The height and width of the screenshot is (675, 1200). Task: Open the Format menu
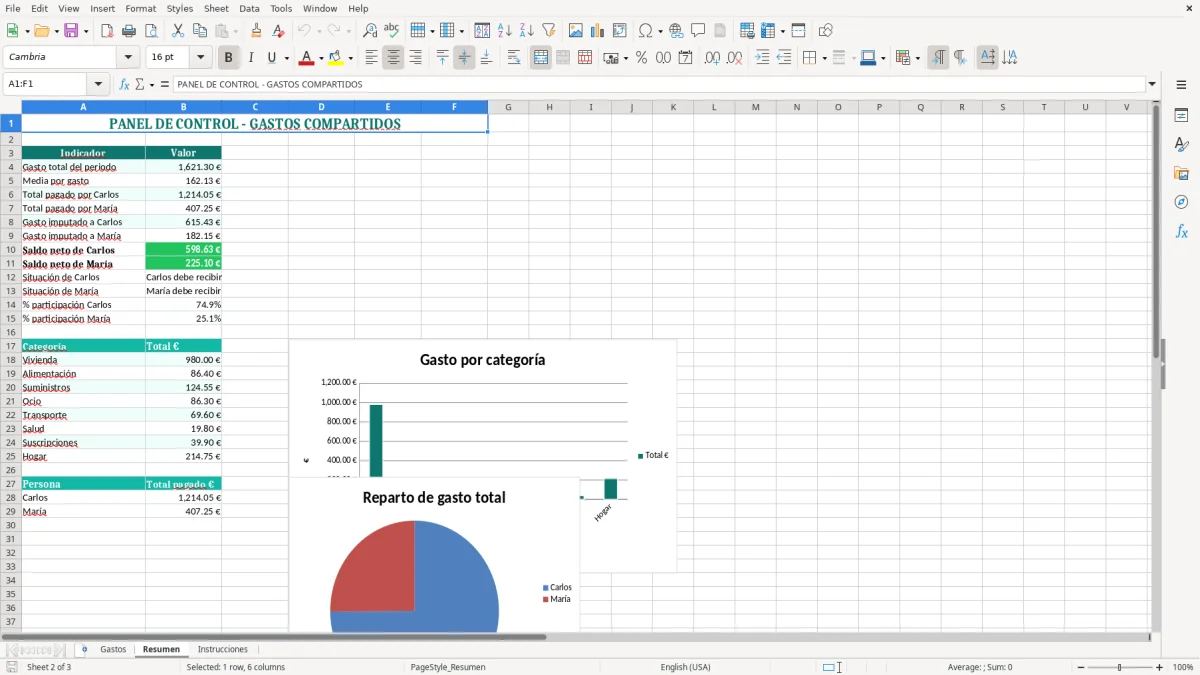click(x=140, y=8)
